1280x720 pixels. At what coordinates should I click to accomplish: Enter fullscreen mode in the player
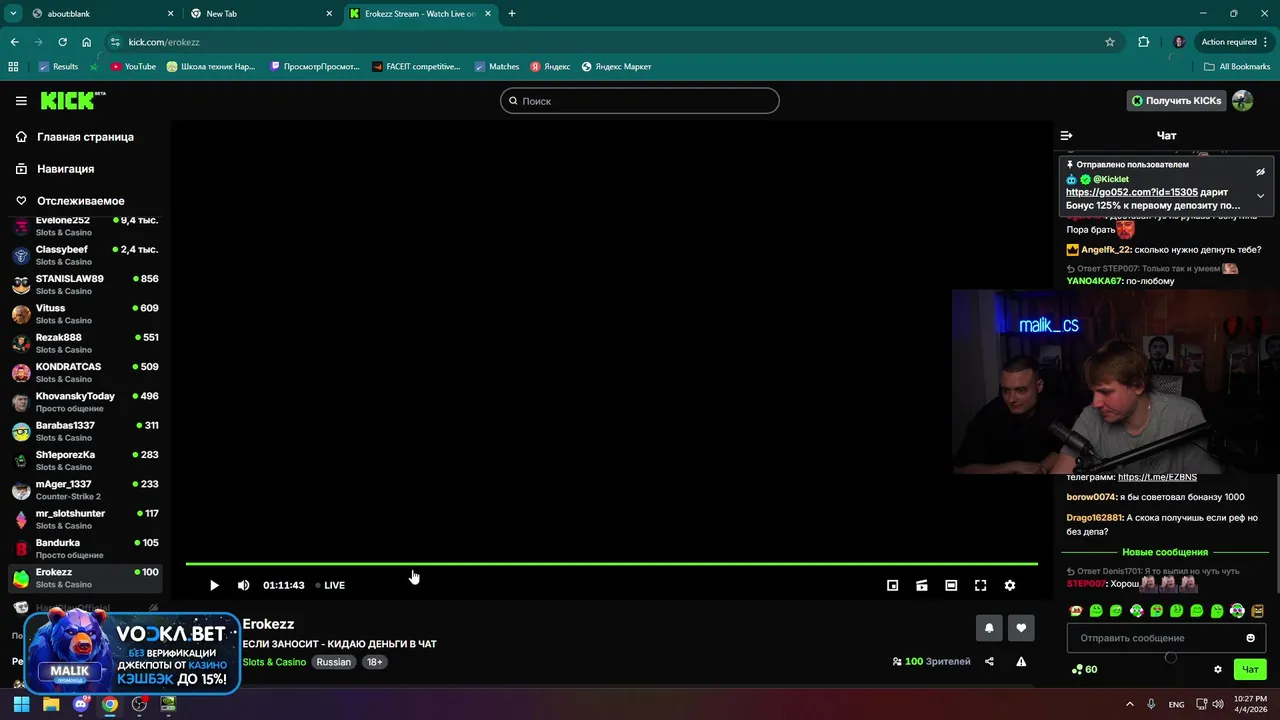pyautogui.click(x=980, y=585)
